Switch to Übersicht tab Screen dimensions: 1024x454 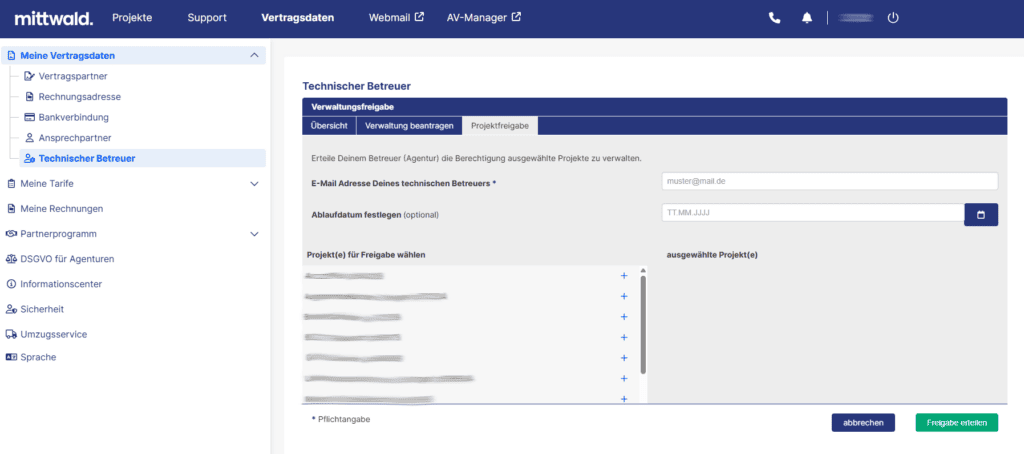coord(329,126)
